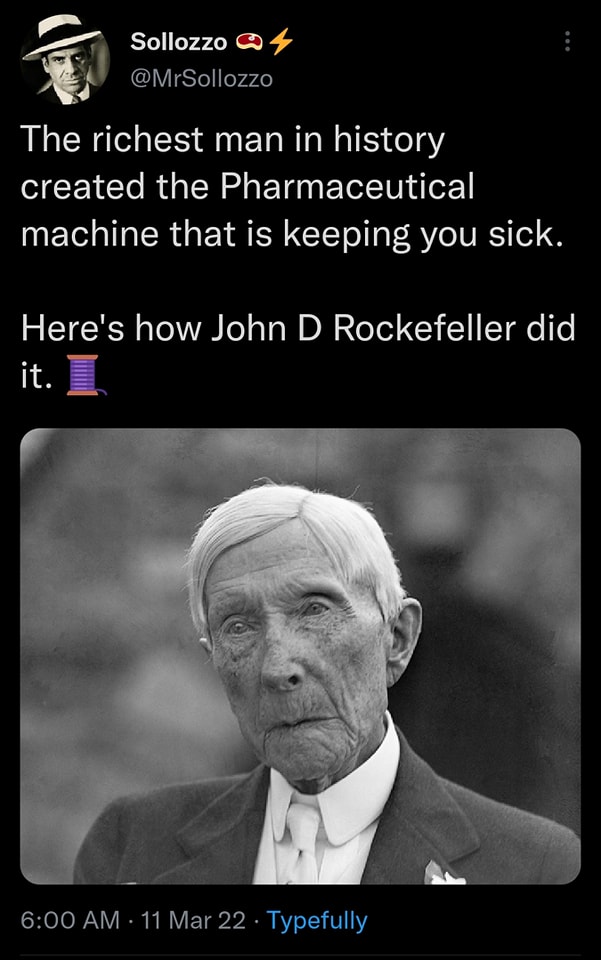Open the attached black-and-white portrait photo
601x960 pixels.
pos(300,656)
